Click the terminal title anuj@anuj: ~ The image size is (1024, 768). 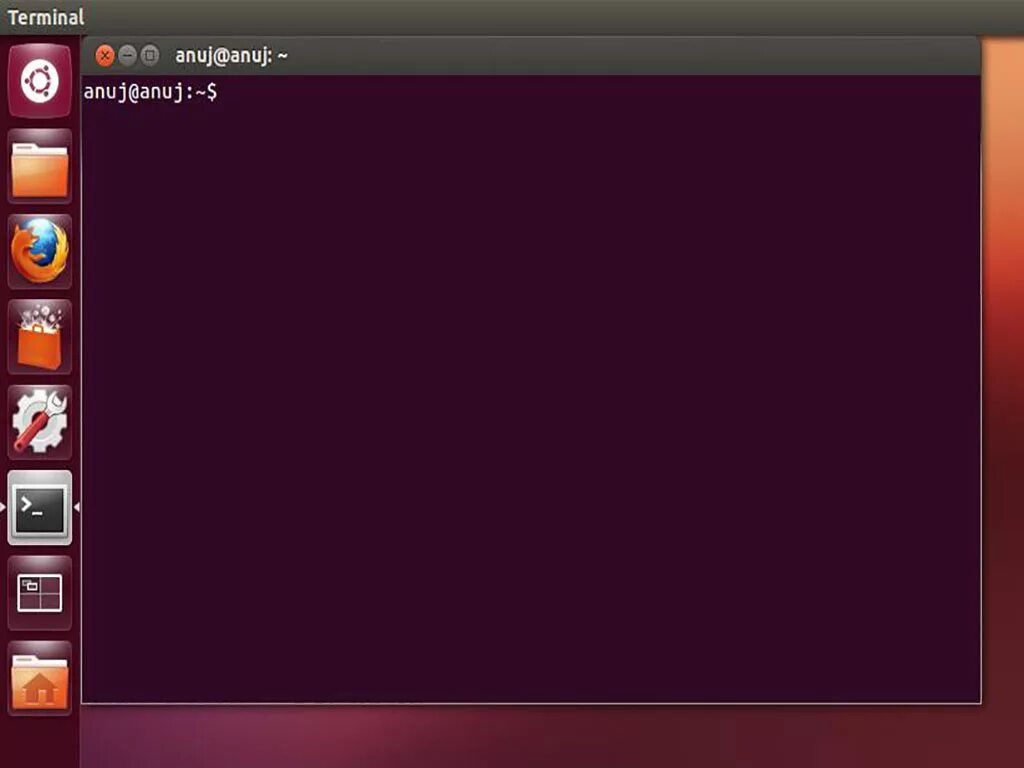pyautogui.click(x=231, y=56)
